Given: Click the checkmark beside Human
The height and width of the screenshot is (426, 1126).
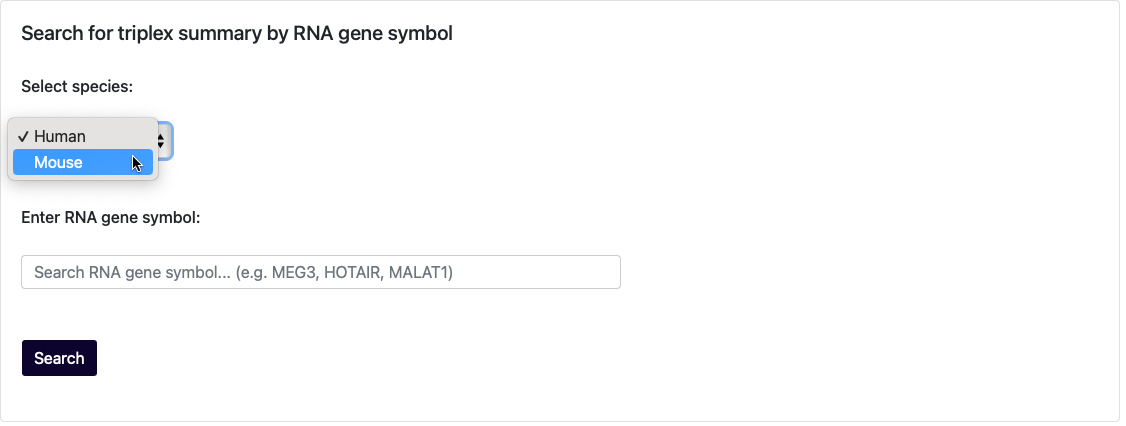Looking at the screenshot, I should pyautogui.click(x=23, y=136).
